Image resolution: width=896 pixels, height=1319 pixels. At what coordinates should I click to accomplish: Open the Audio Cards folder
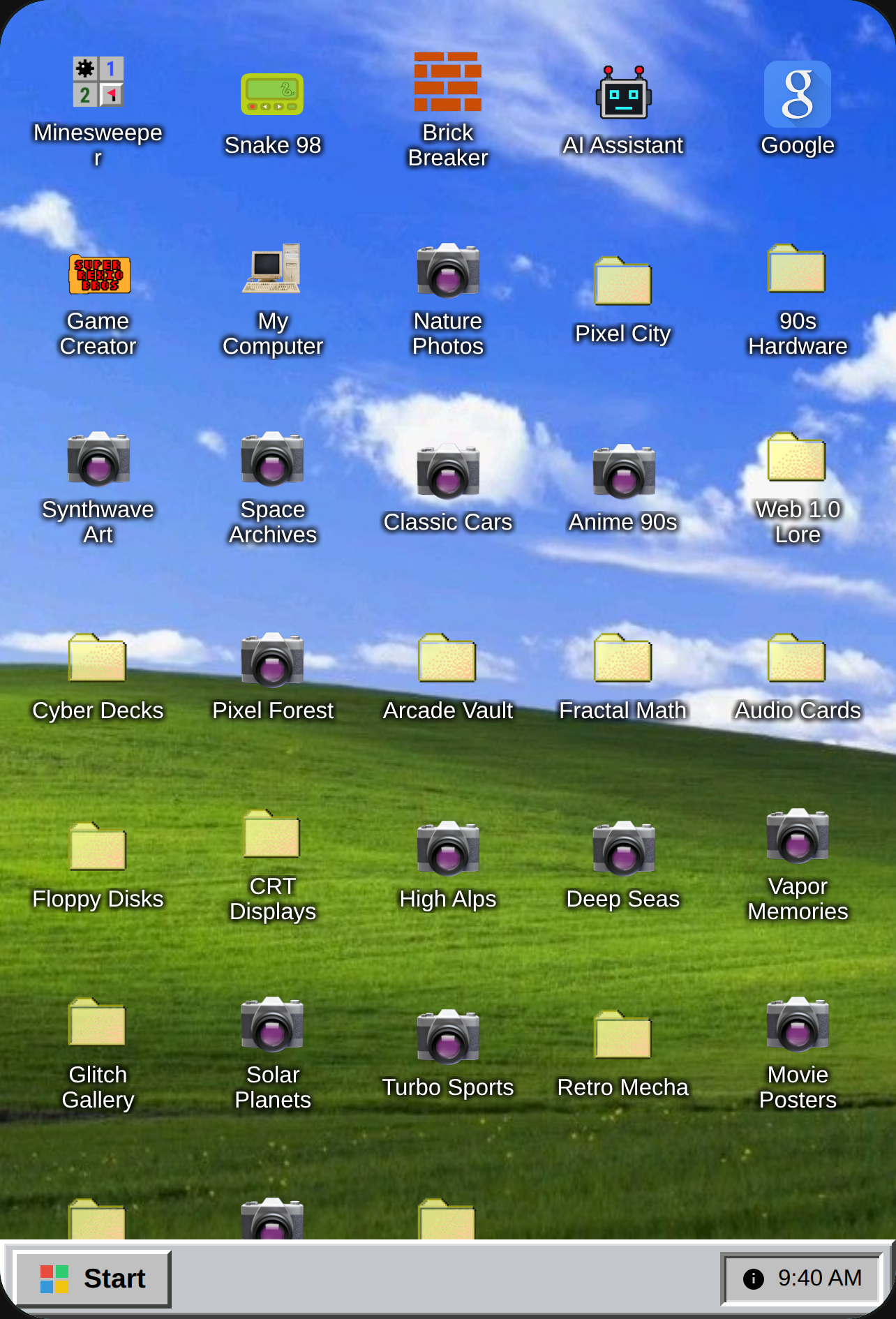click(x=797, y=658)
